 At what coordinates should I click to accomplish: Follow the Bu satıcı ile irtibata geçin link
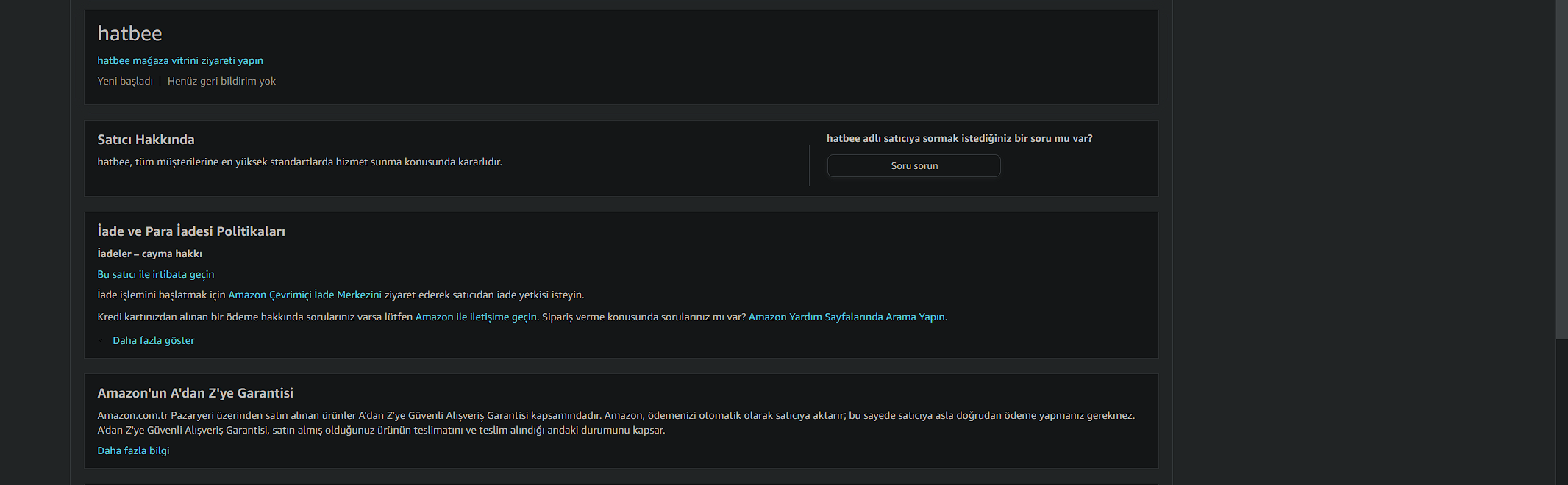tap(155, 274)
